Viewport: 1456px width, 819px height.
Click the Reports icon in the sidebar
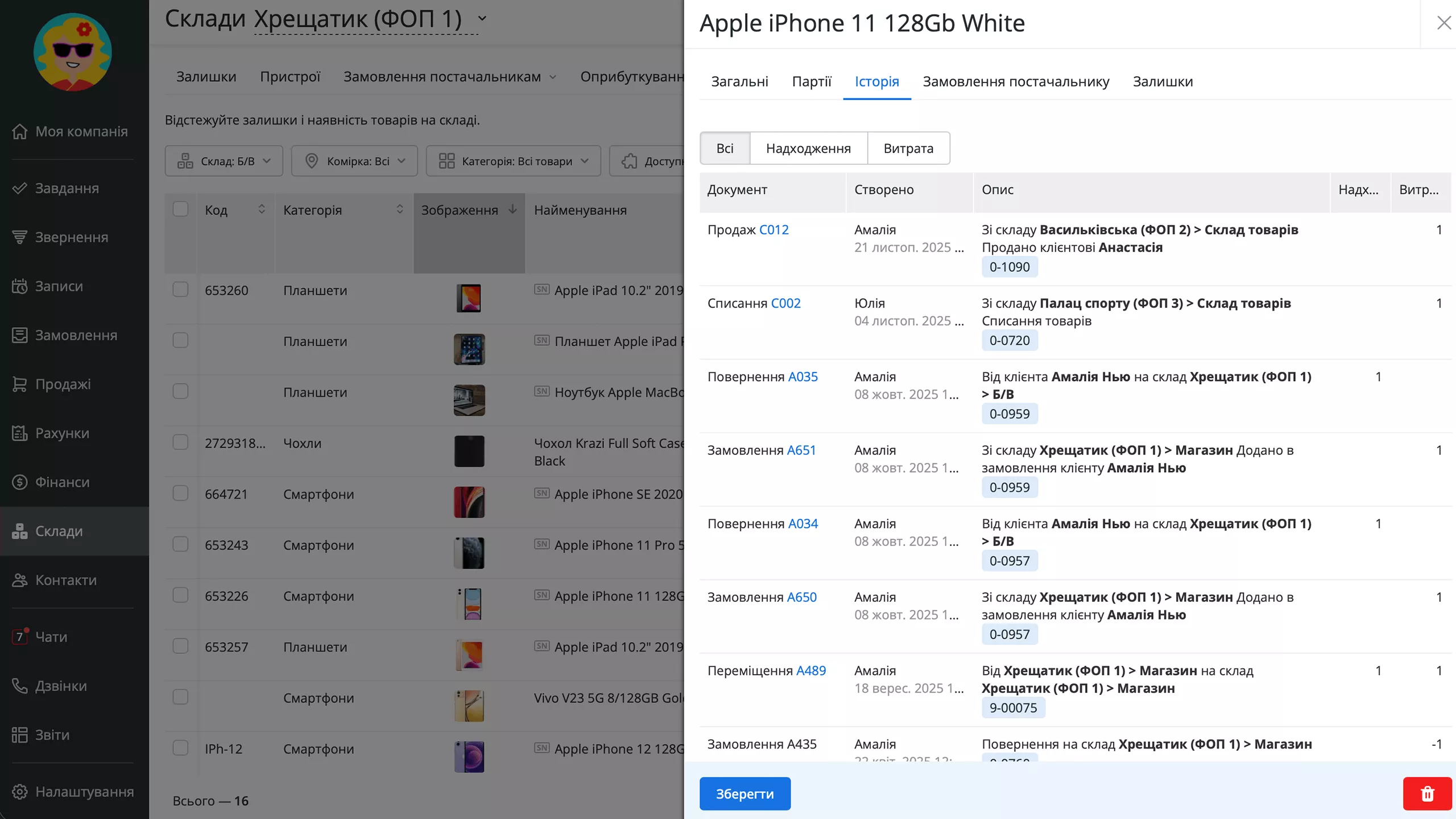click(20, 735)
